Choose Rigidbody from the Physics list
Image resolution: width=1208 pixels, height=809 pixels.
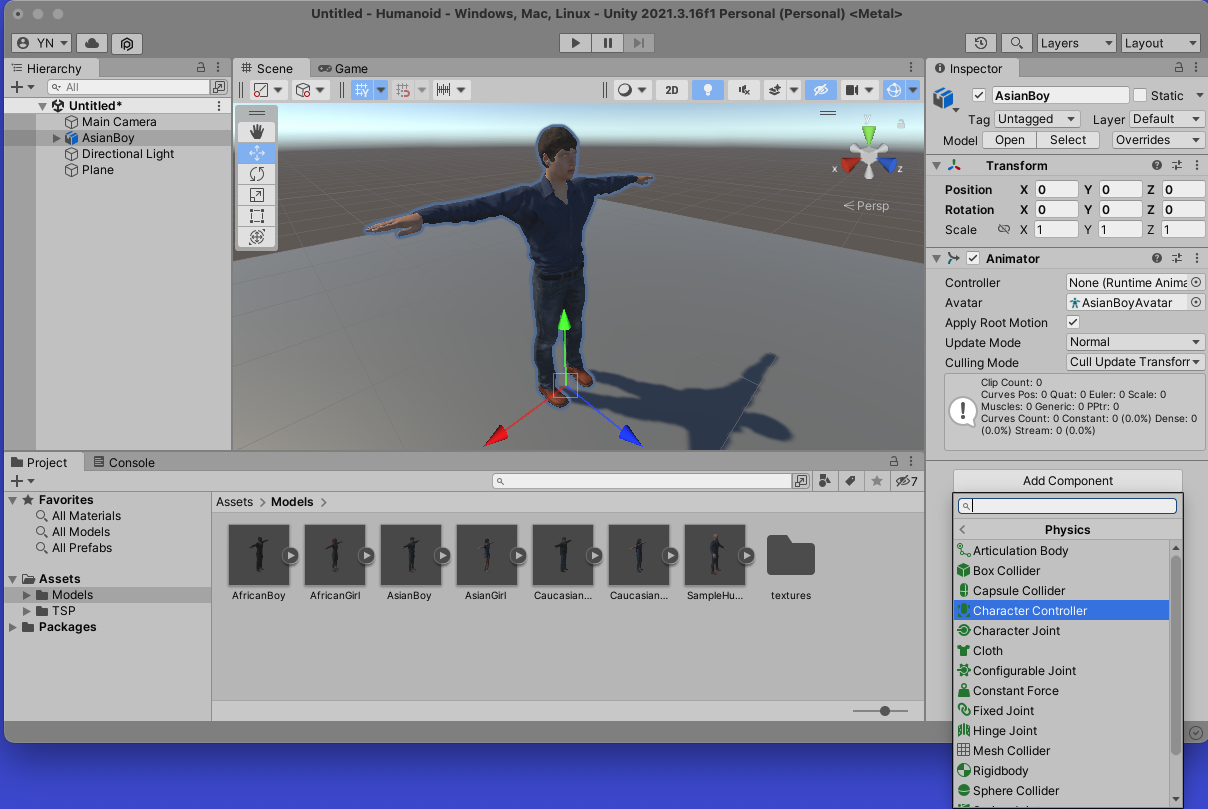1000,771
